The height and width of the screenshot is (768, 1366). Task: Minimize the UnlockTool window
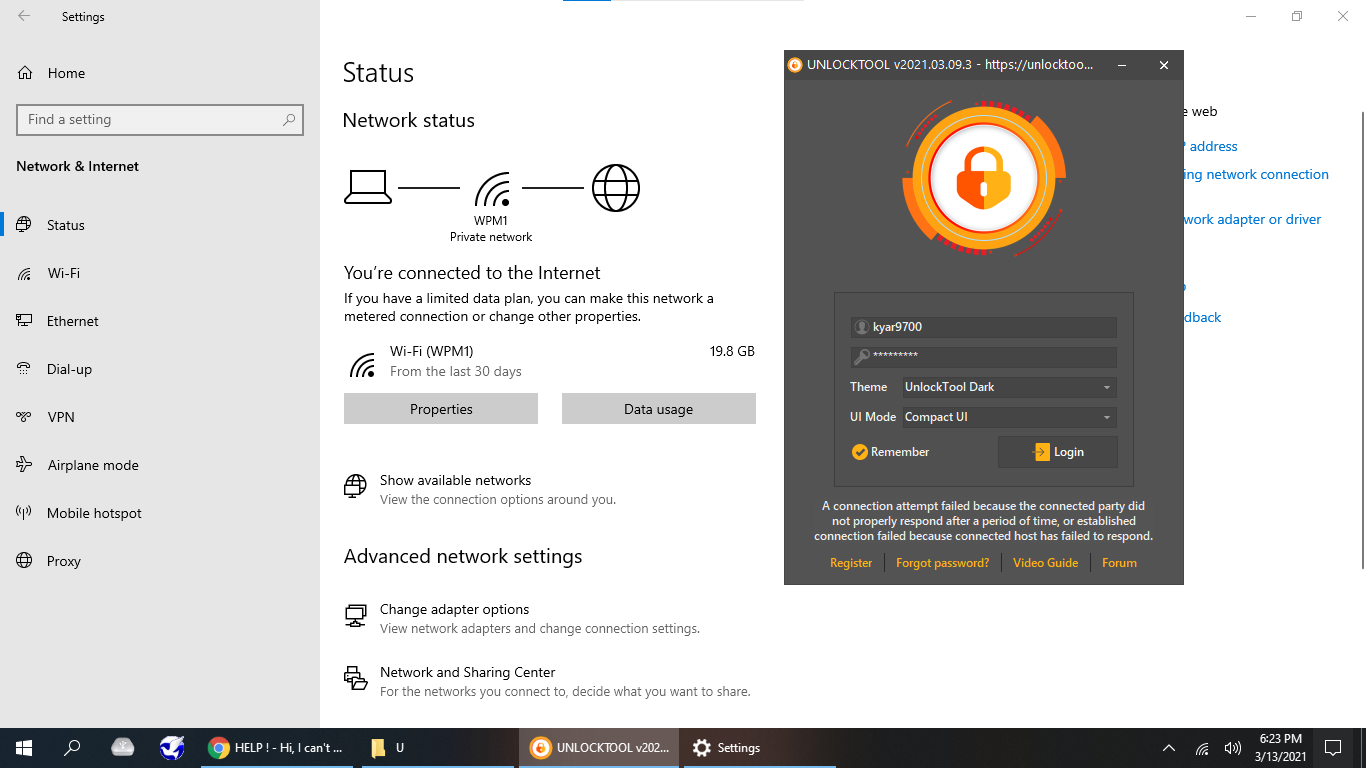coord(1123,65)
